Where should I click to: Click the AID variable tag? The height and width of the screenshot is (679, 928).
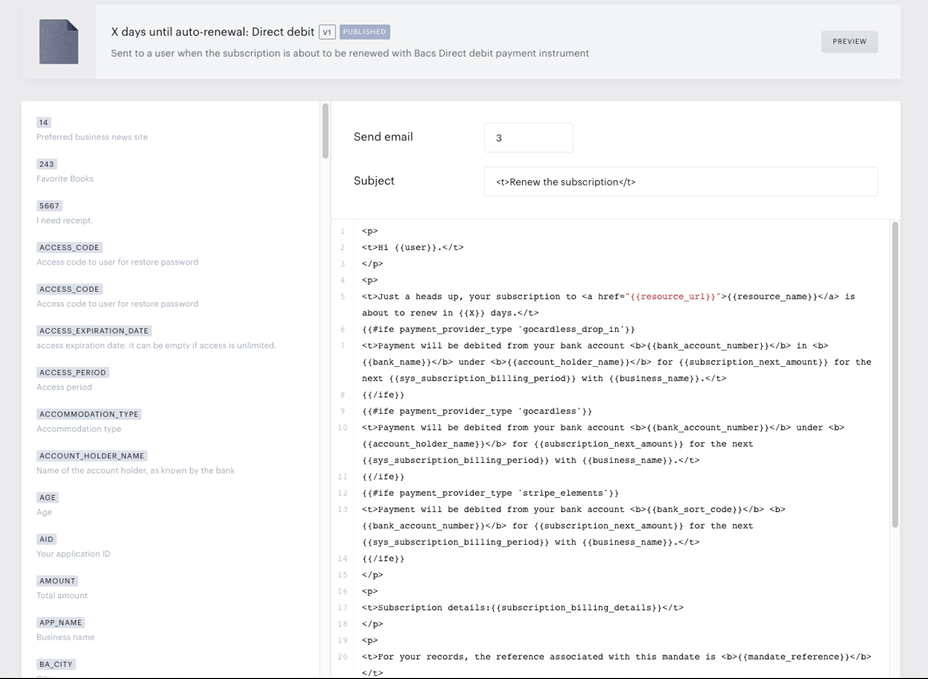(x=46, y=539)
